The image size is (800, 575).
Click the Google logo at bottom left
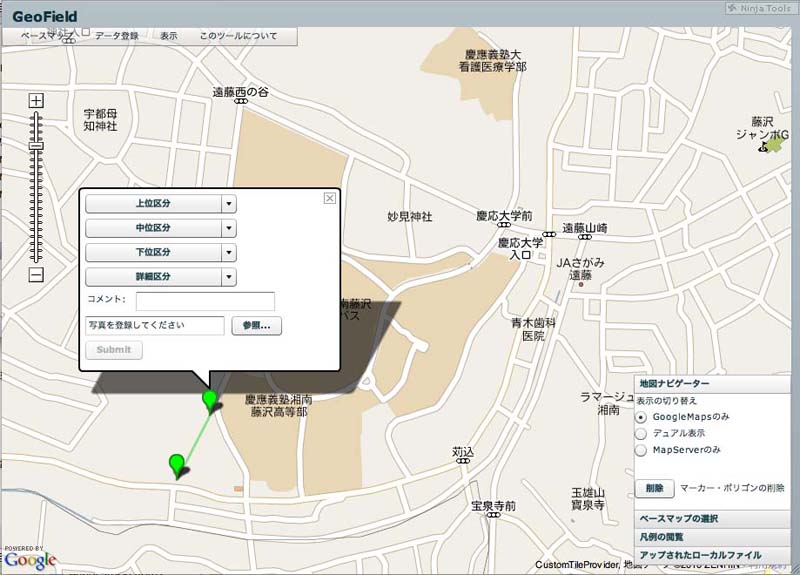click(29, 561)
